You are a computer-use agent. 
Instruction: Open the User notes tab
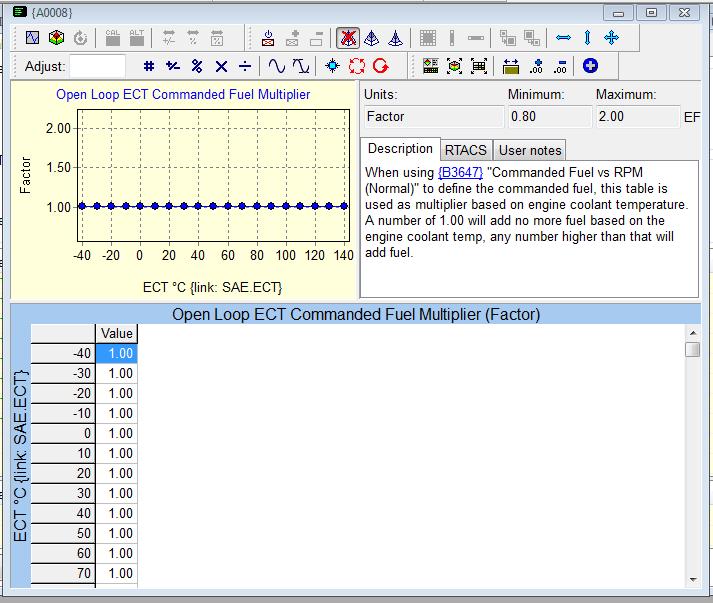pos(530,150)
